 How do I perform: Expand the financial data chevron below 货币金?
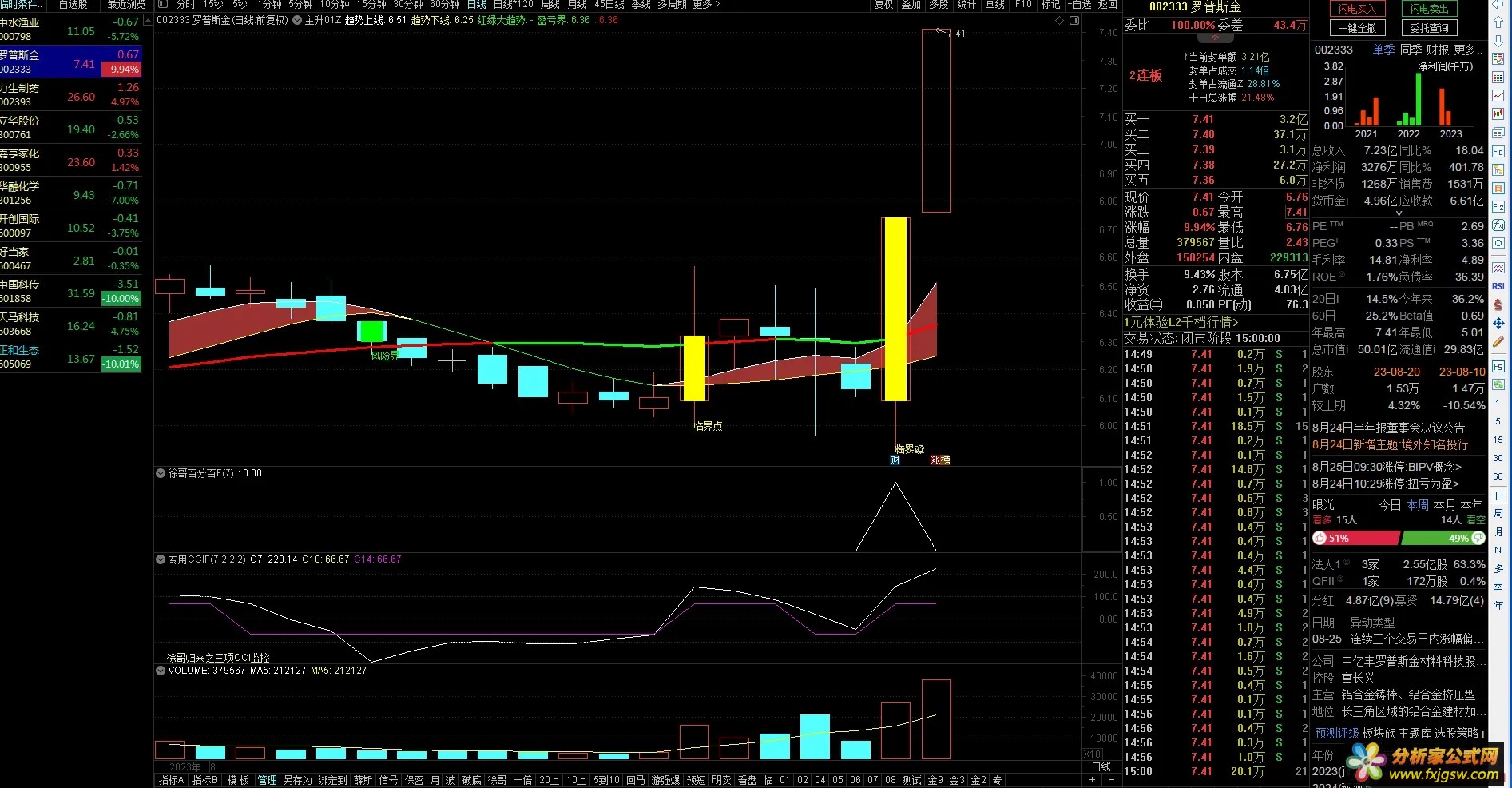[x=1399, y=213]
